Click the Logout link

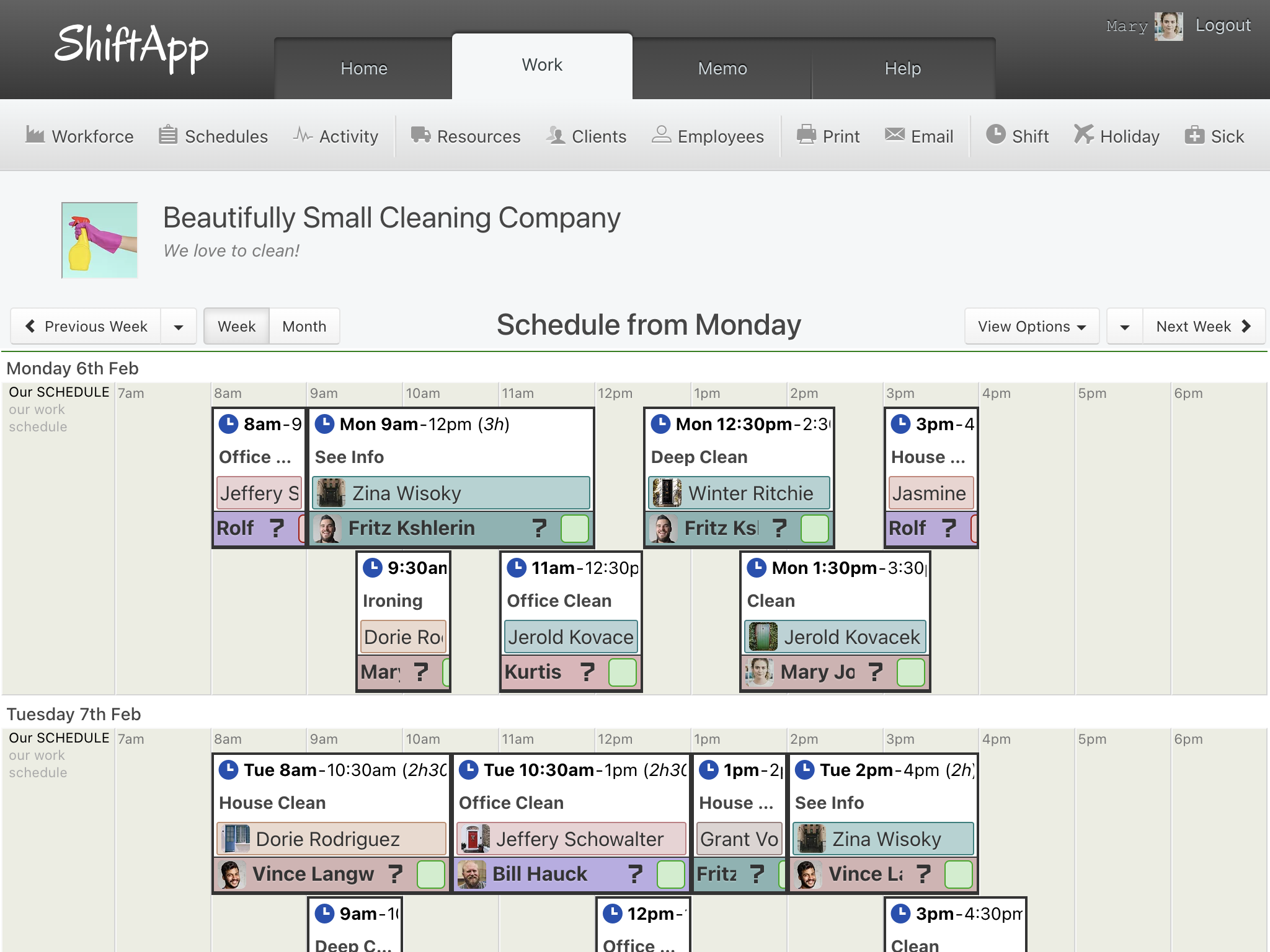[x=1223, y=25]
